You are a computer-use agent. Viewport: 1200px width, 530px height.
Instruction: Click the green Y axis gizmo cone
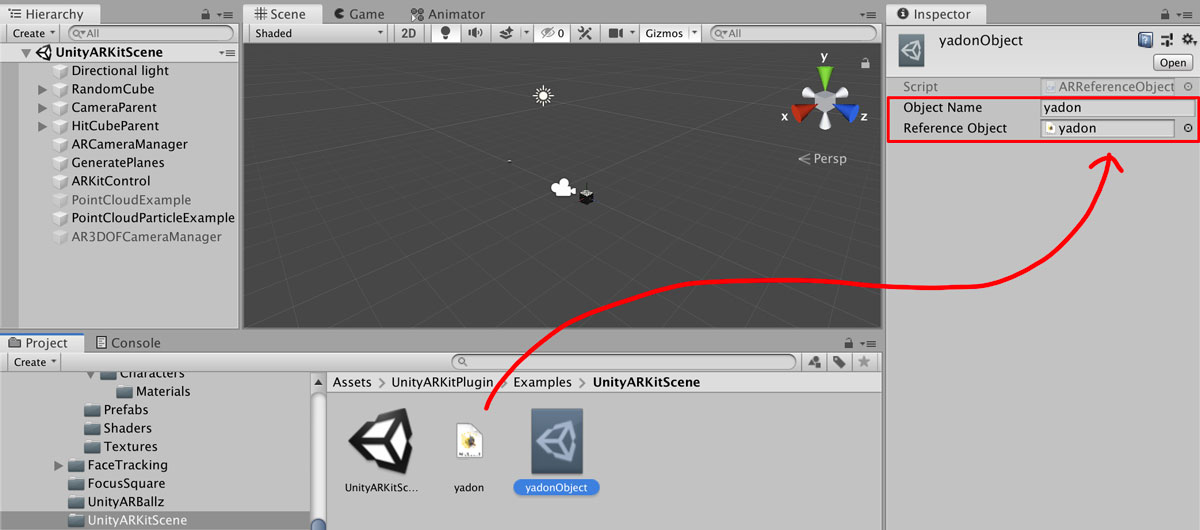pyautogui.click(x=824, y=76)
